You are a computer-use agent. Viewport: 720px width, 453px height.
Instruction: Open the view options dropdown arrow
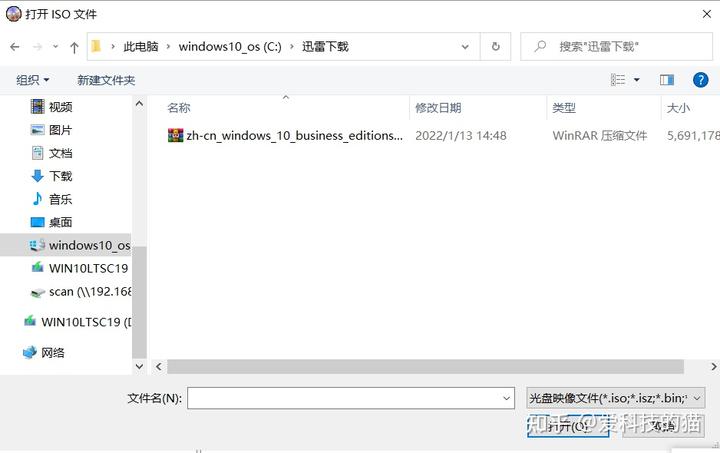pyautogui.click(x=637, y=80)
